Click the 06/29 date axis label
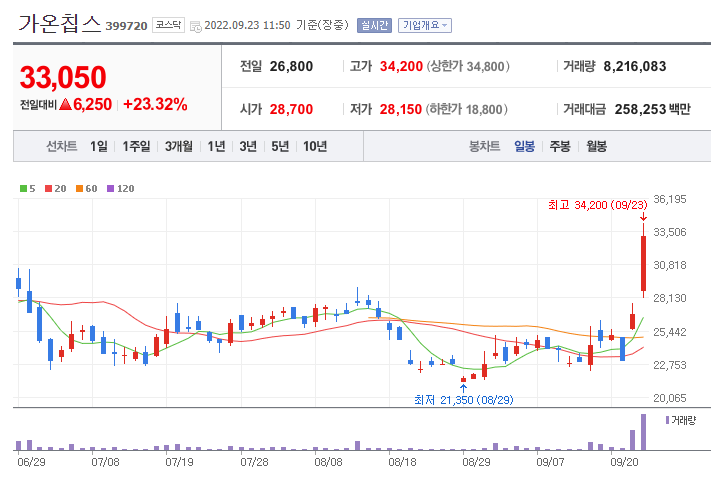The height and width of the screenshot is (478, 711). 31,462
